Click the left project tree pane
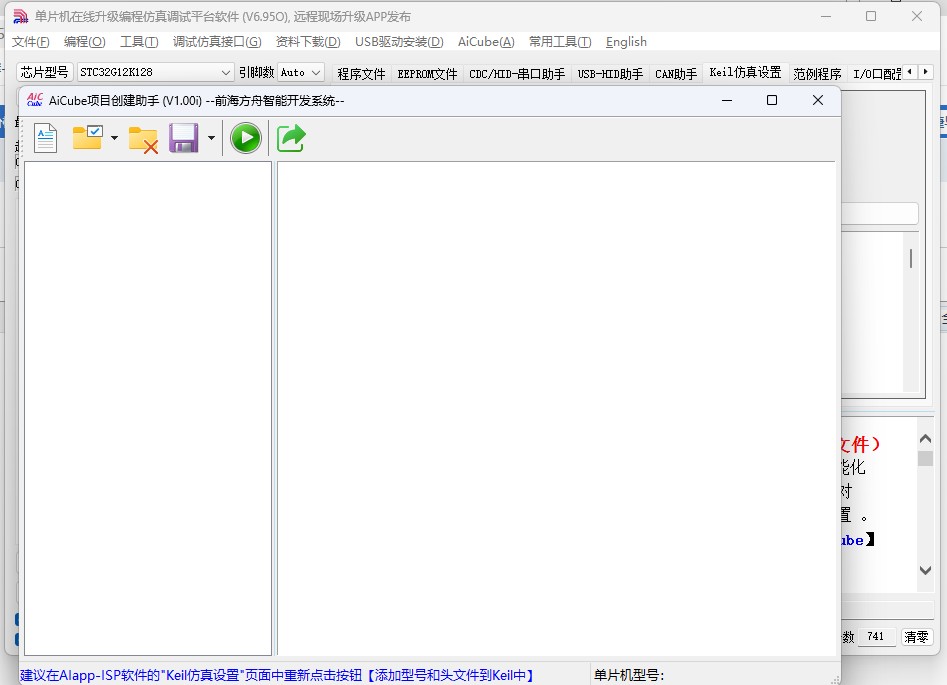 tap(148, 408)
